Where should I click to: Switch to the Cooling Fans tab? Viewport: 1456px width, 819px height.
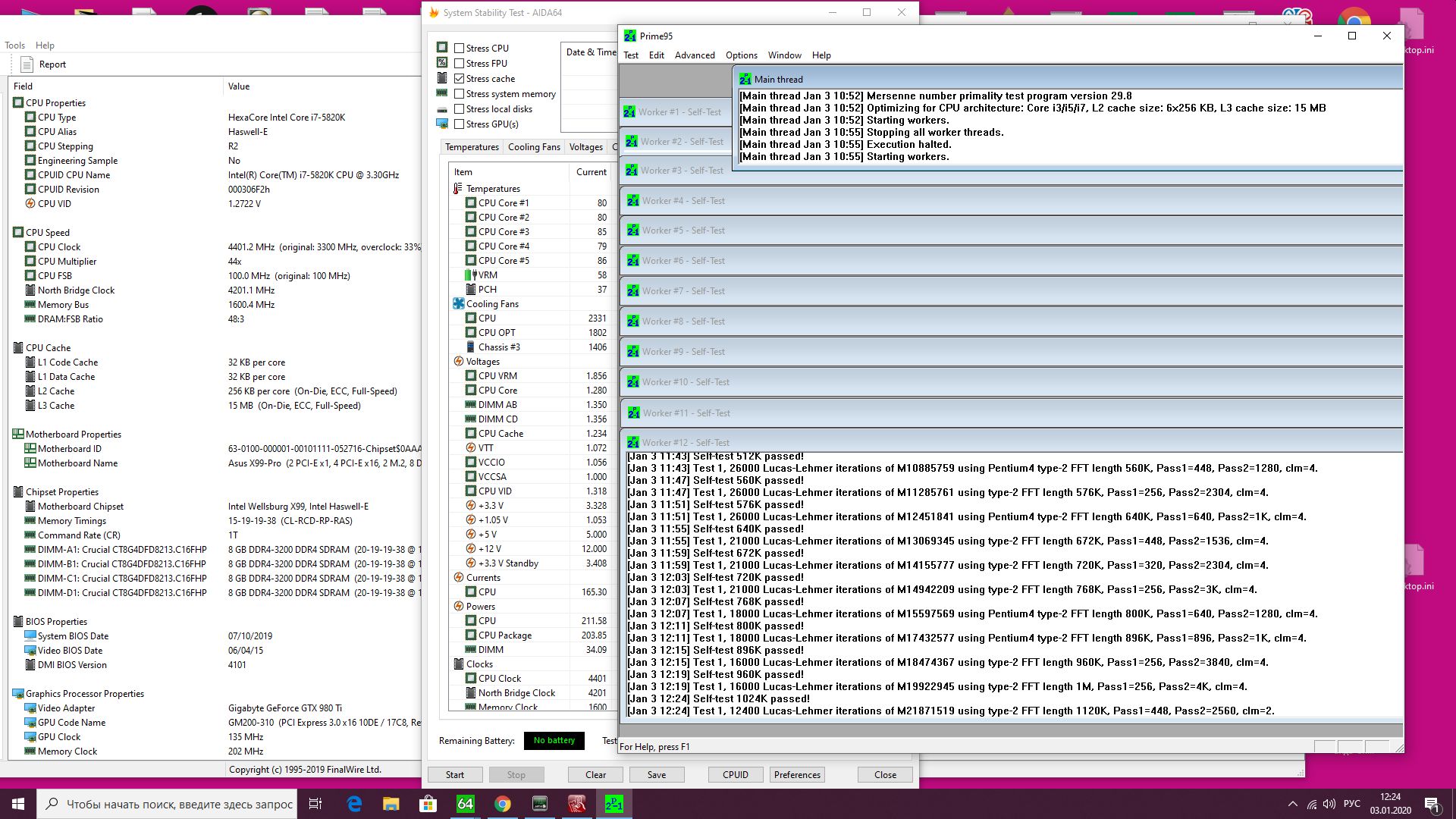coord(534,147)
